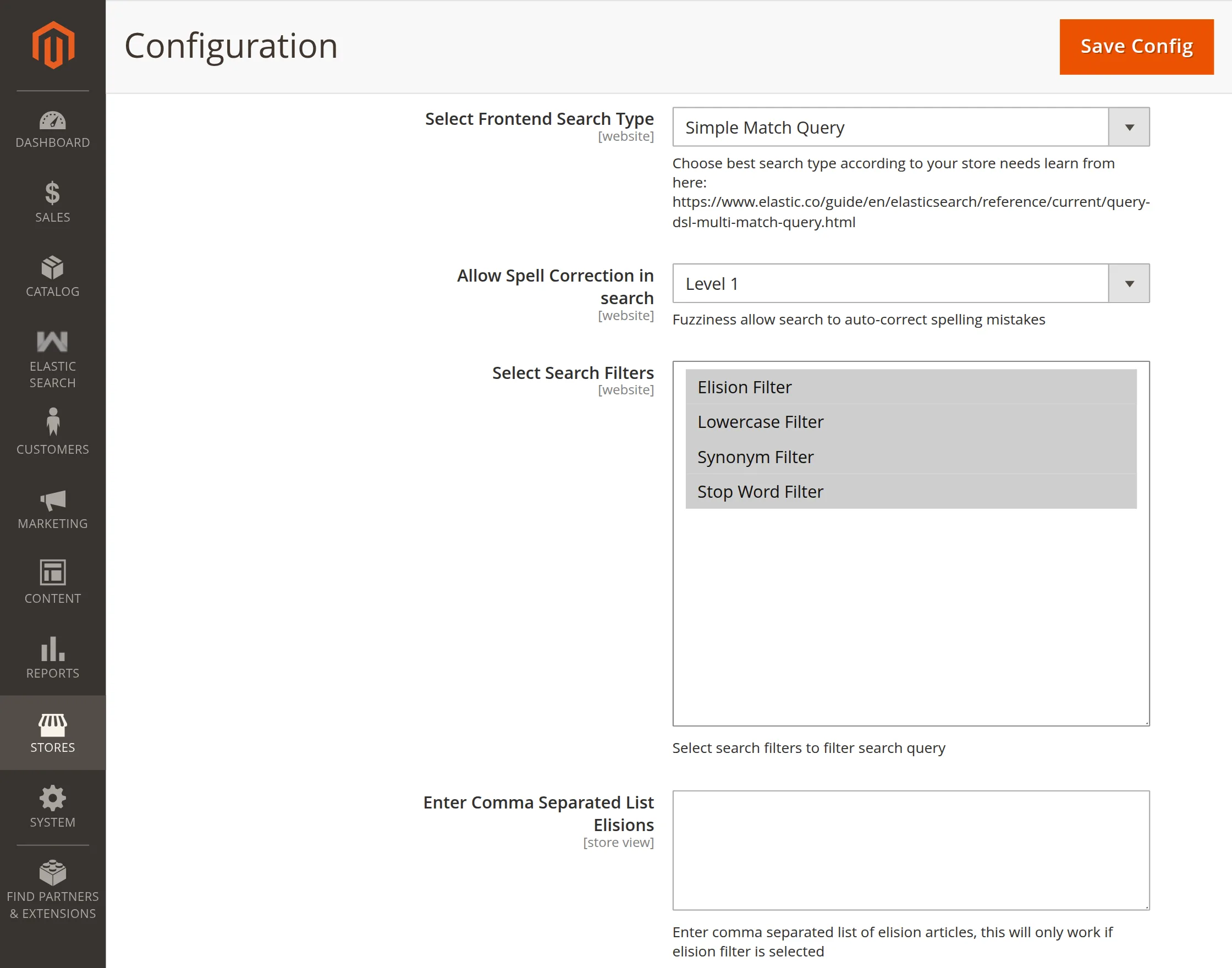
Task: Click the Enter Comma Separated List Elisions label
Action: point(538,814)
